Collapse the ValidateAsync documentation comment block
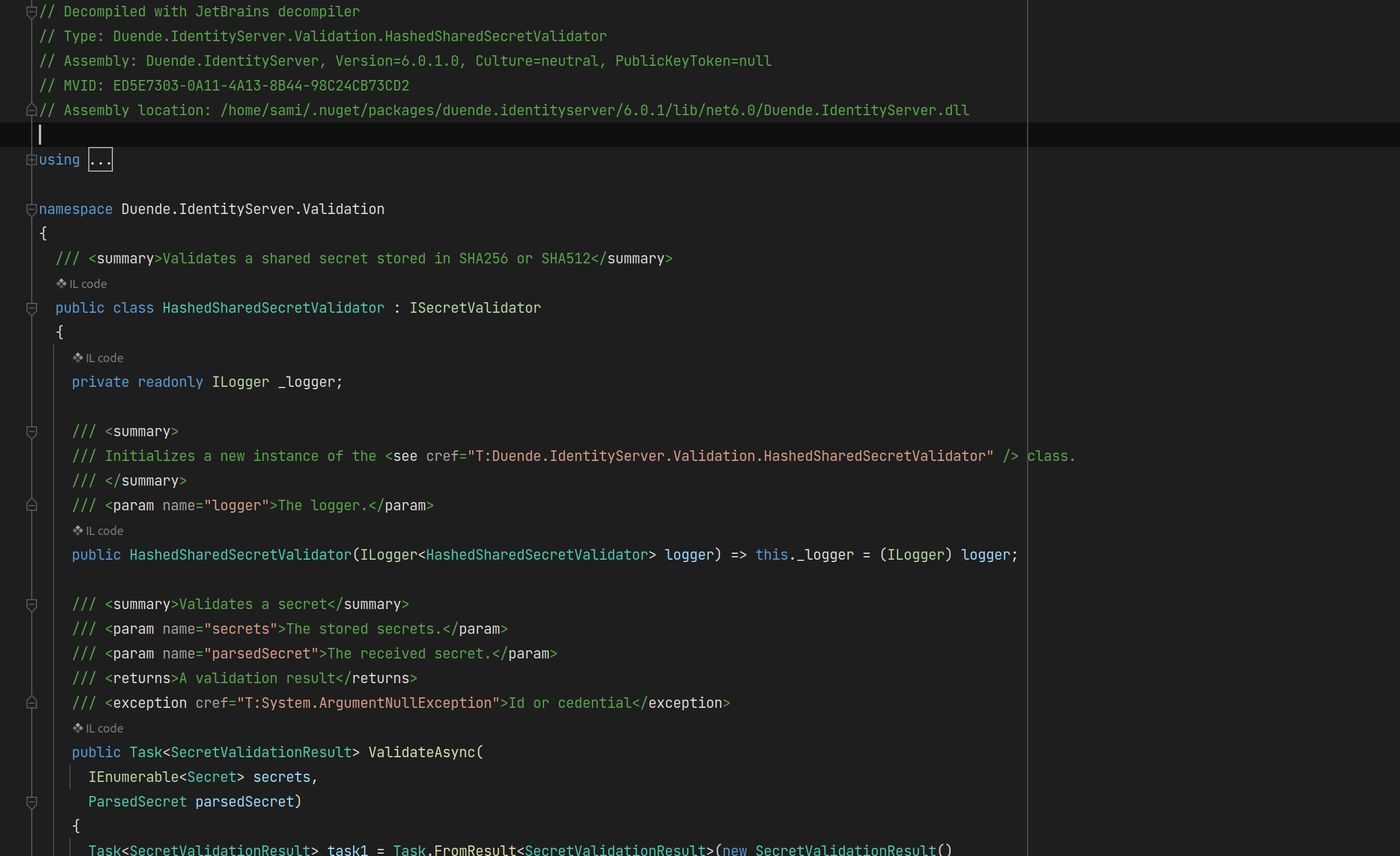The image size is (1400, 856). coord(32,604)
